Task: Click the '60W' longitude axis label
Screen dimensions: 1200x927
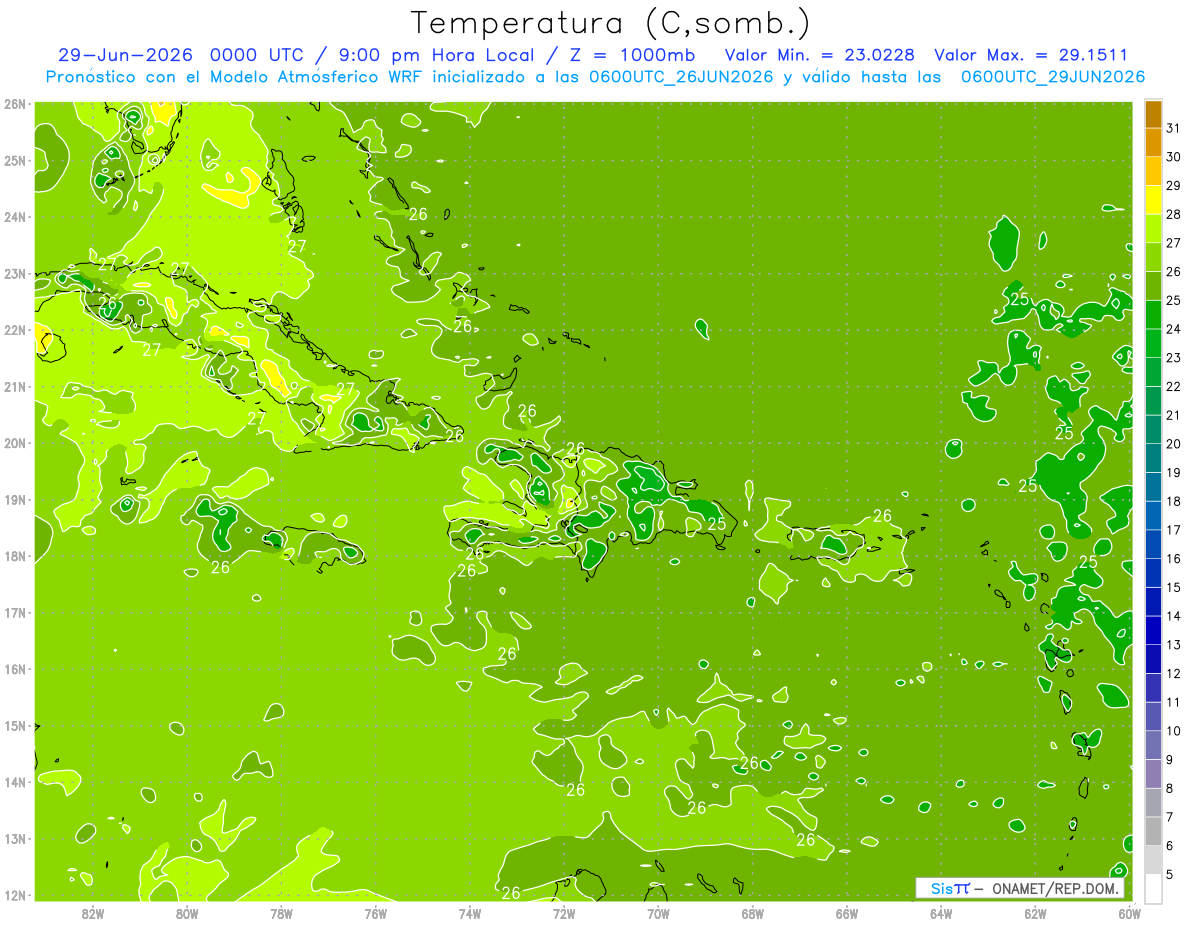Action: click(1129, 913)
